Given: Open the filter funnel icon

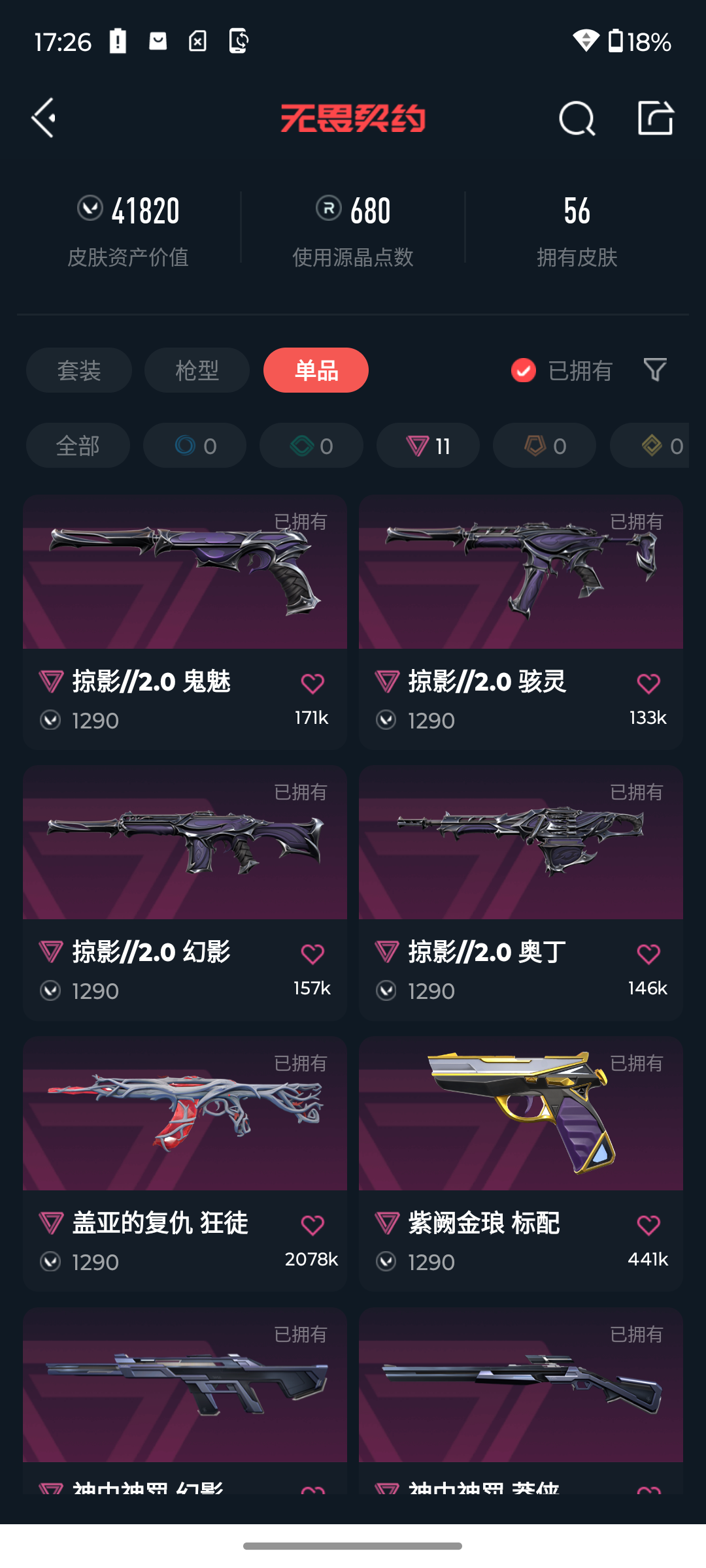Looking at the screenshot, I should pos(655,370).
